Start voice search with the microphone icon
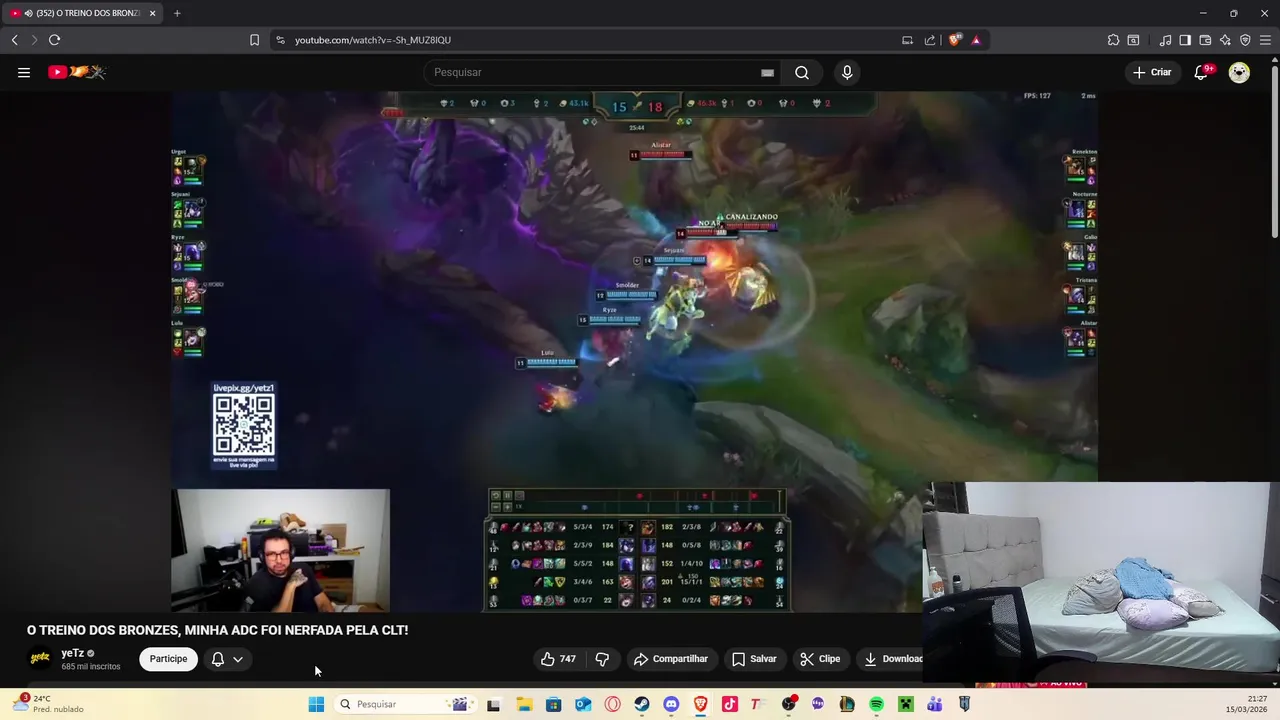The width and height of the screenshot is (1280, 720). click(847, 72)
